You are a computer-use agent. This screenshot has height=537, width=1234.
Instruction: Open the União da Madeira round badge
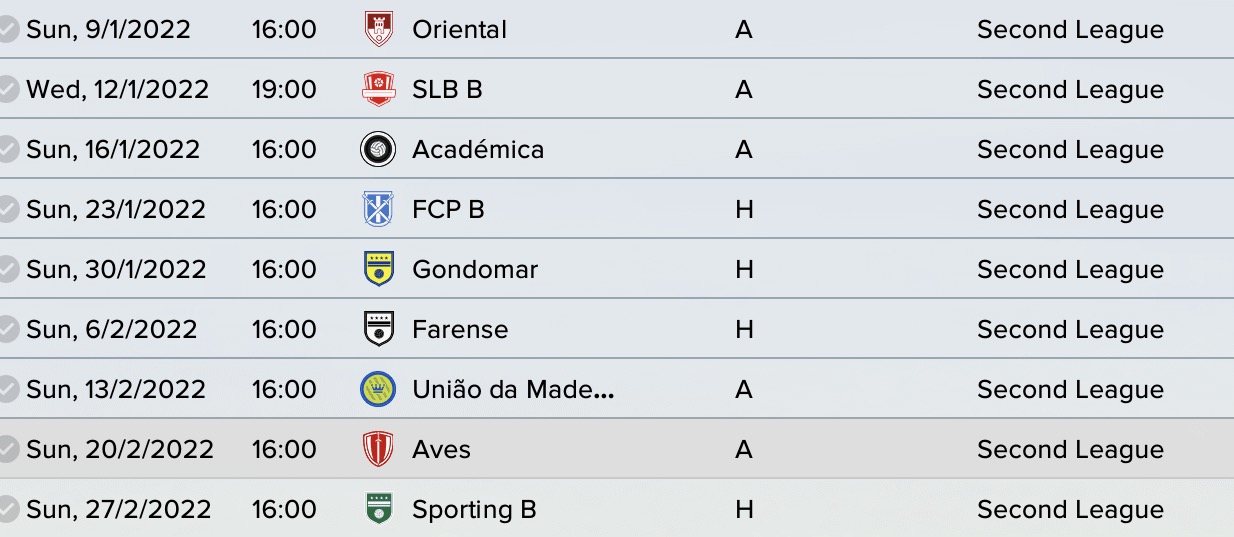pyautogui.click(x=378, y=389)
